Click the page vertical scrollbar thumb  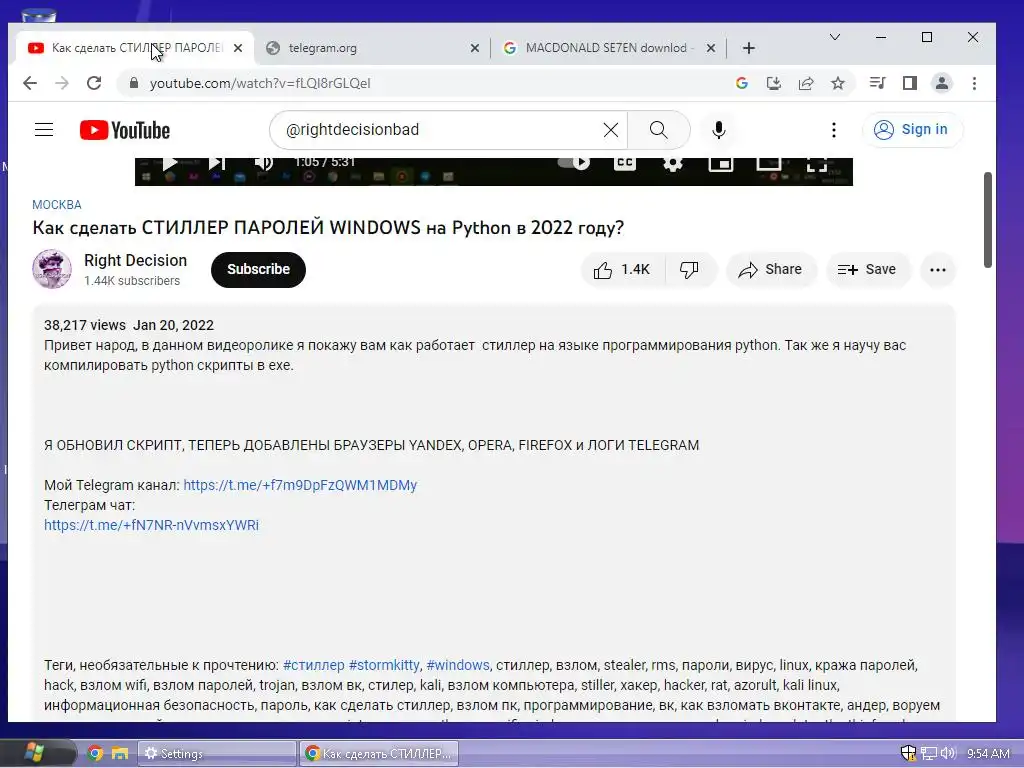click(x=987, y=219)
